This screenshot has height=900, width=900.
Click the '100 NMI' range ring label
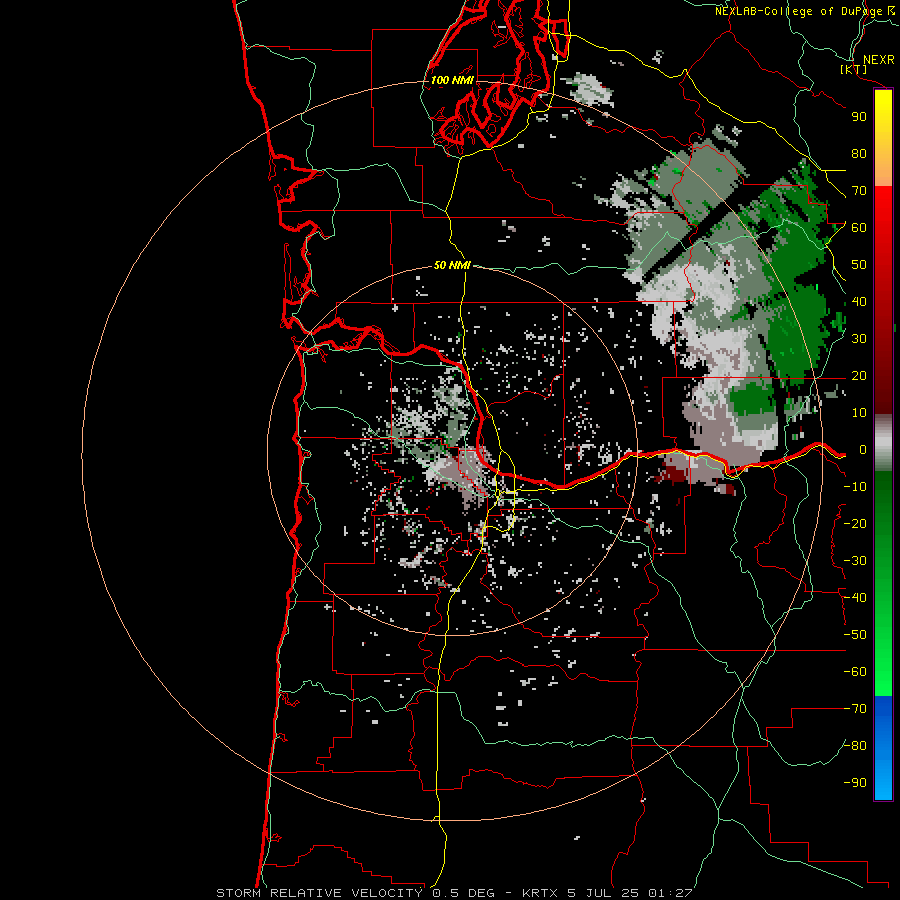[452, 80]
